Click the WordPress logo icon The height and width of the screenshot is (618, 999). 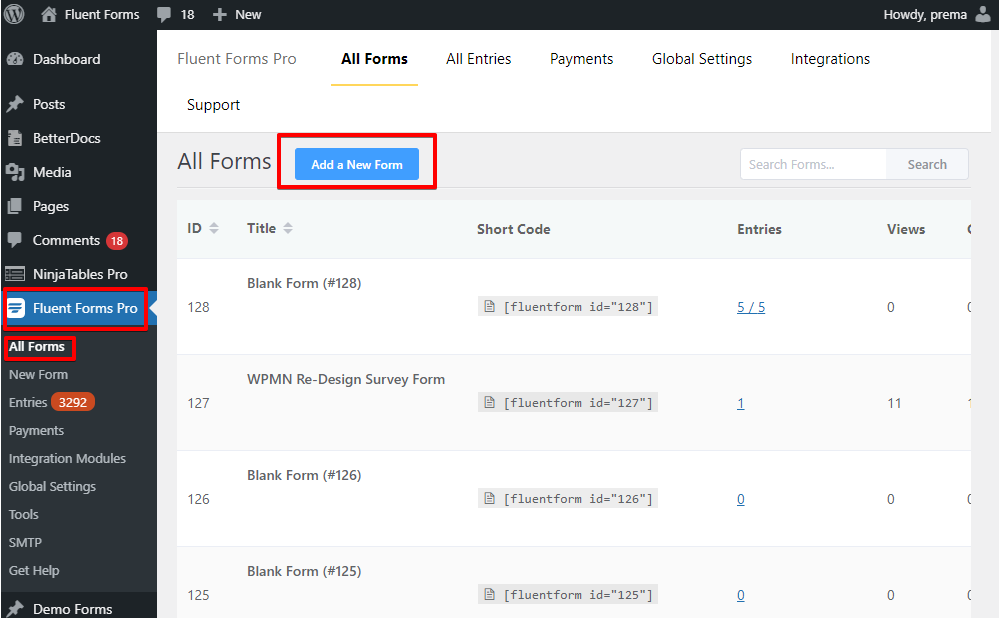pyautogui.click(x=14, y=14)
